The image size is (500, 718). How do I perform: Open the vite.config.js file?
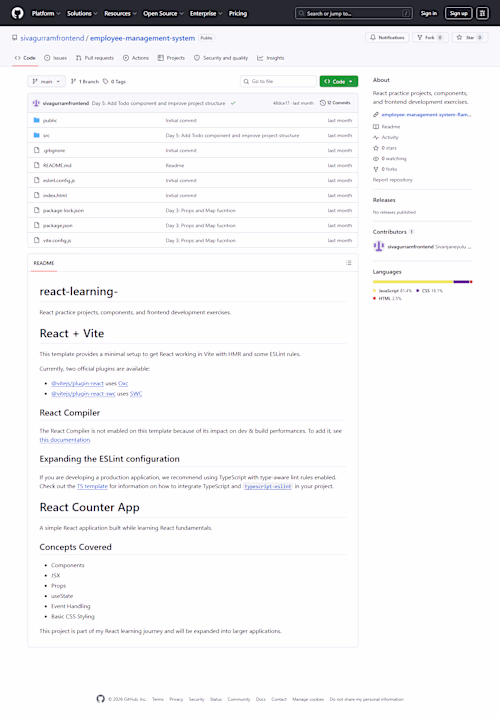[x=57, y=240]
